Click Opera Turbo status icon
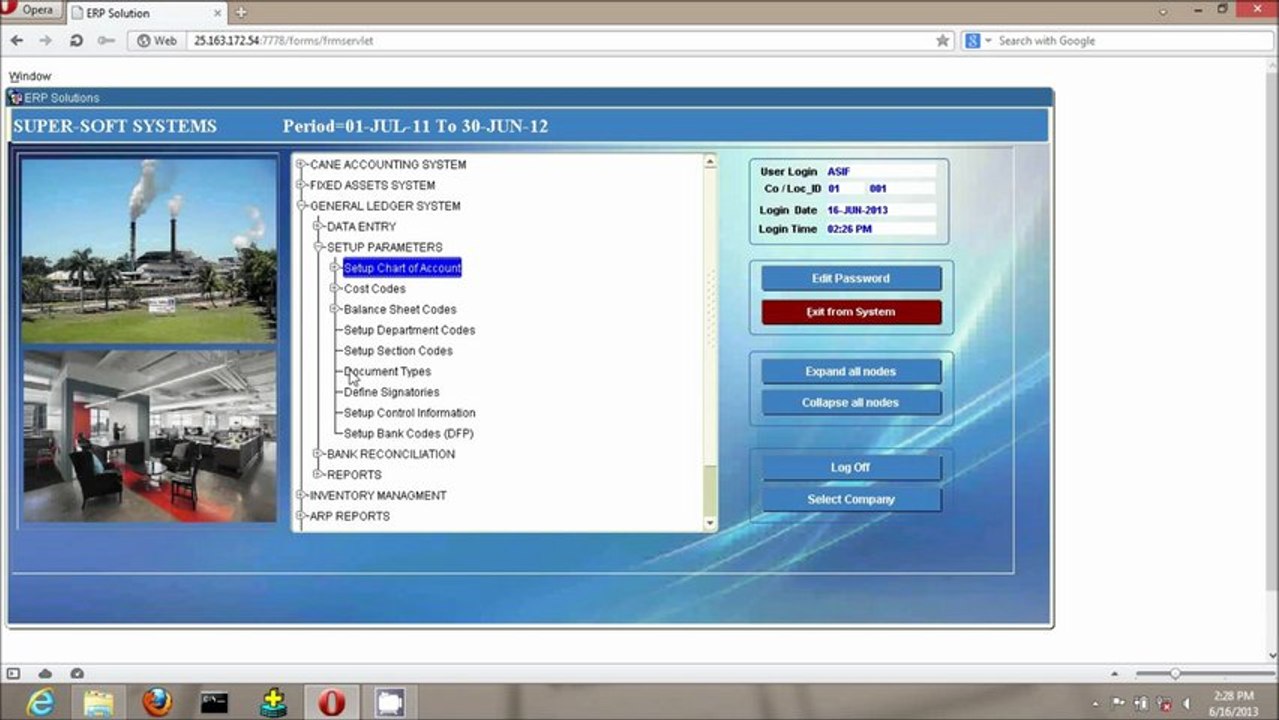 click(77, 674)
